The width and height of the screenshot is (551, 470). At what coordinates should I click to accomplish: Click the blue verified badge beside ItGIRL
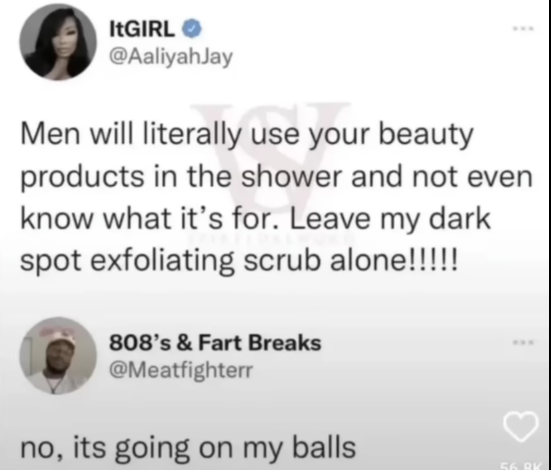[x=192, y=29]
